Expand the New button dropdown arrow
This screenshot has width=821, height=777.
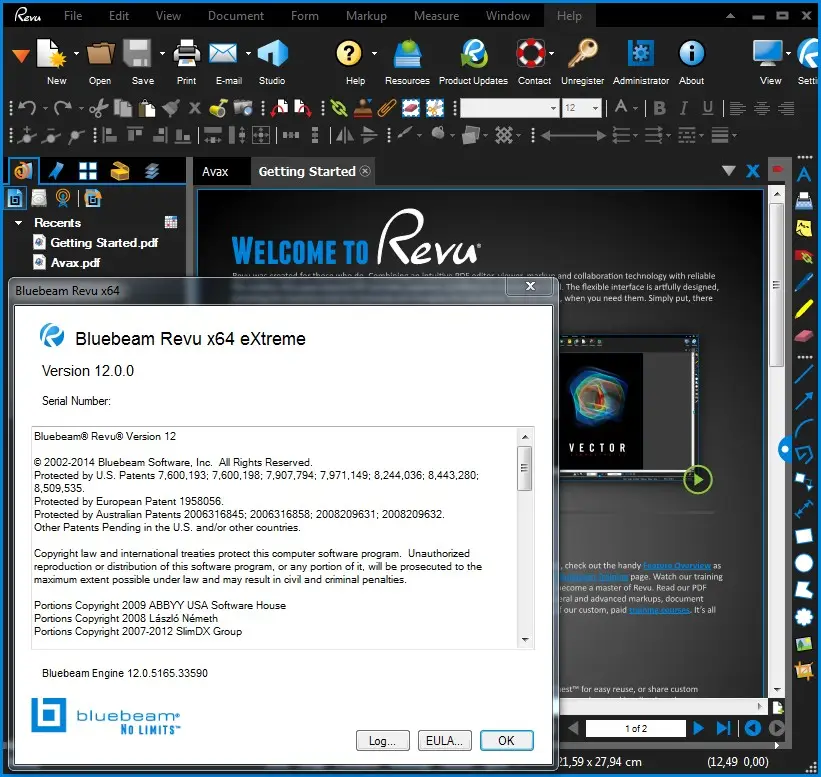point(76,53)
